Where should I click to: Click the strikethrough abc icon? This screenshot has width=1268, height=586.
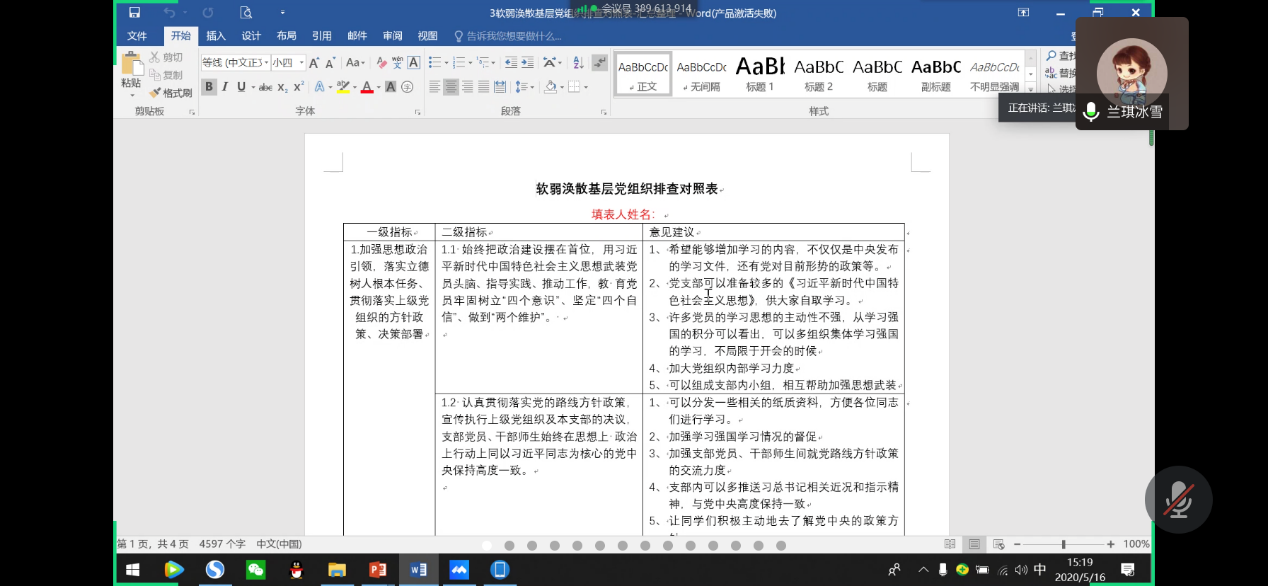tap(265, 87)
